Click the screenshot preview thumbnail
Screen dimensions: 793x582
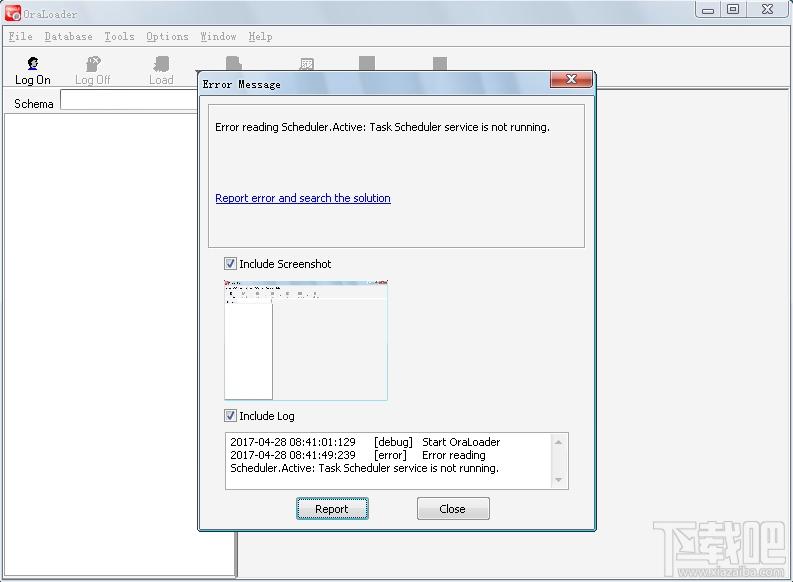click(305, 340)
